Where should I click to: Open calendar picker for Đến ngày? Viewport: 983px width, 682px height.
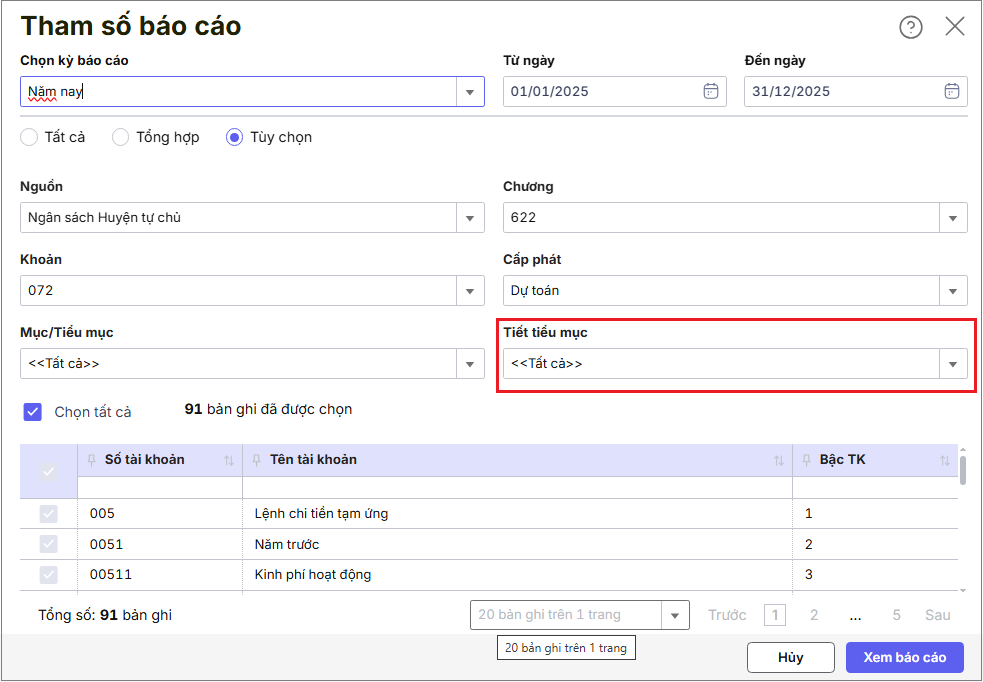[952, 91]
